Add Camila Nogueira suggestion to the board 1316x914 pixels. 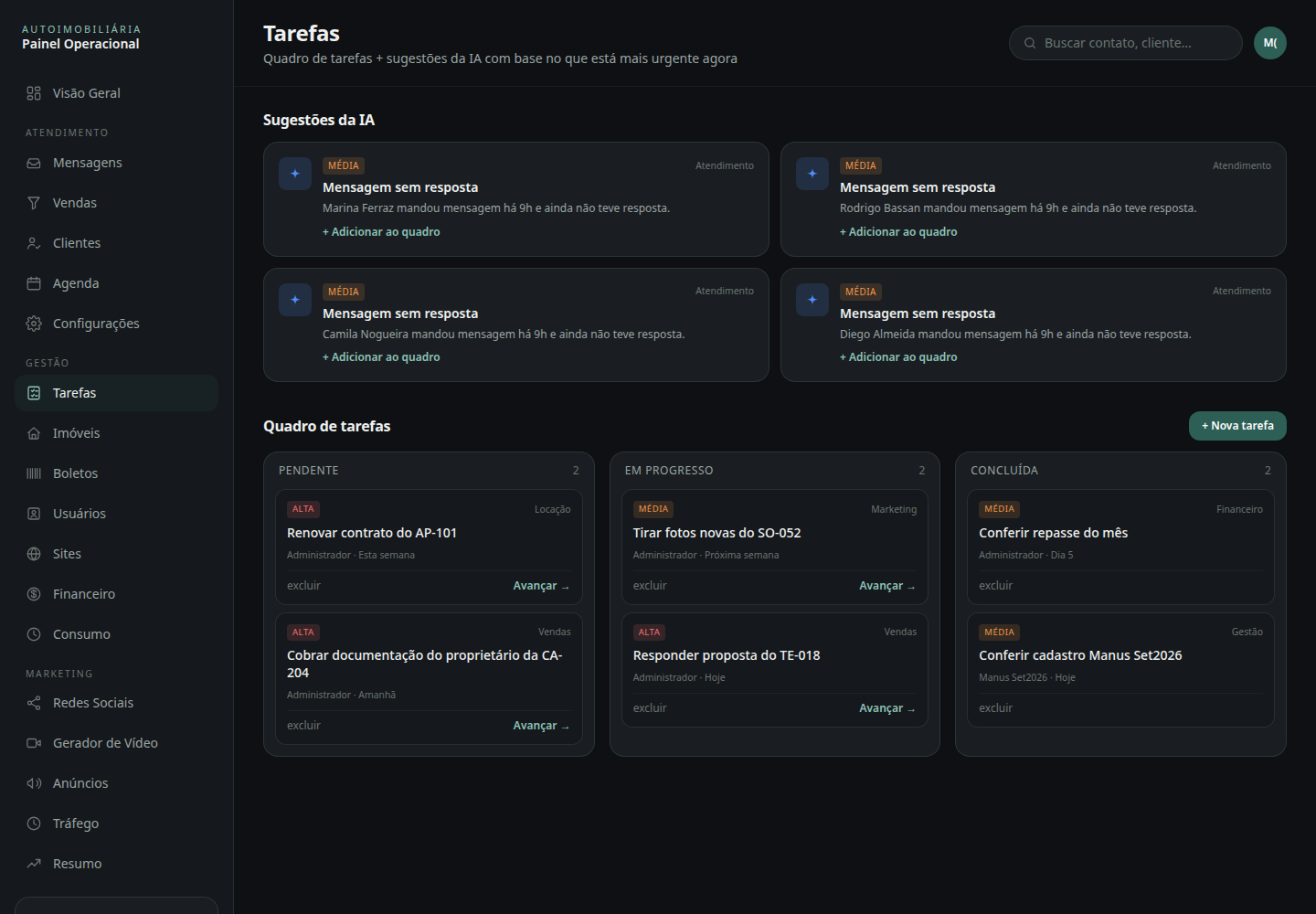tap(381, 357)
